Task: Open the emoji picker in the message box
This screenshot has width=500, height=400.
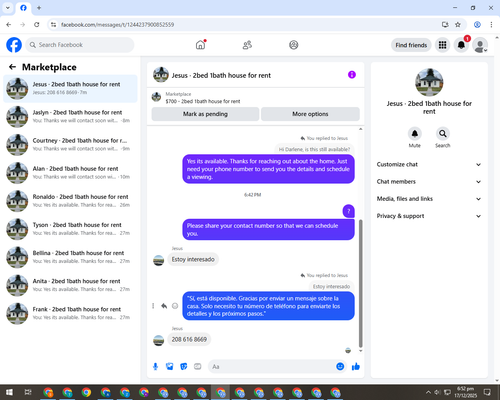Action: click(x=340, y=366)
